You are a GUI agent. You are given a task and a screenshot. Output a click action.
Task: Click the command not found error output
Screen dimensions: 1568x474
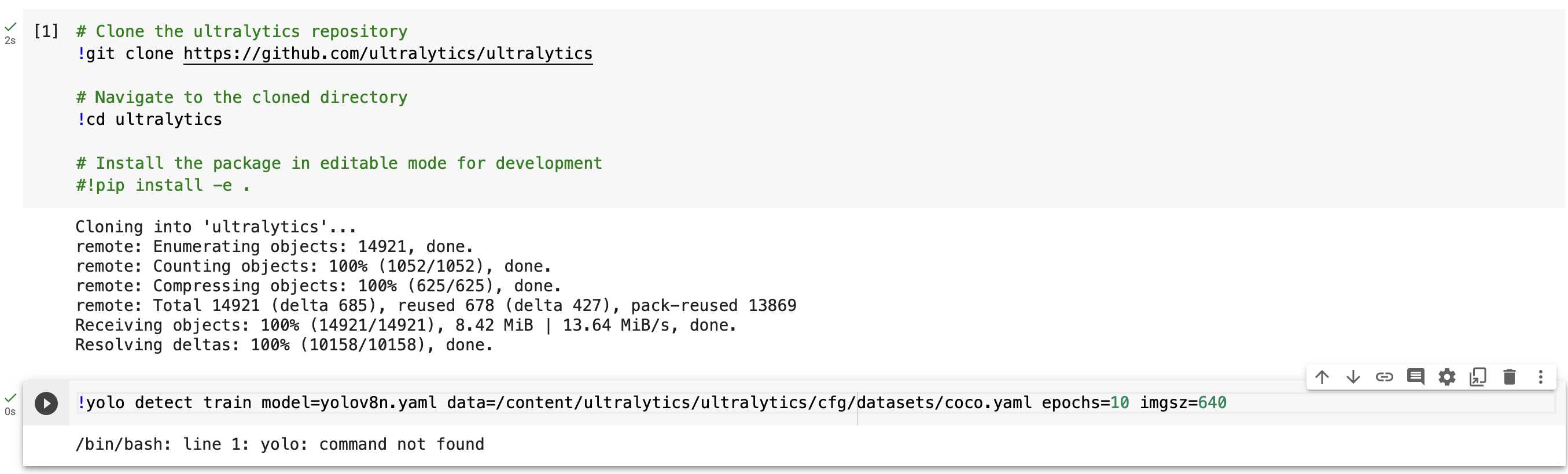pos(279,444)
